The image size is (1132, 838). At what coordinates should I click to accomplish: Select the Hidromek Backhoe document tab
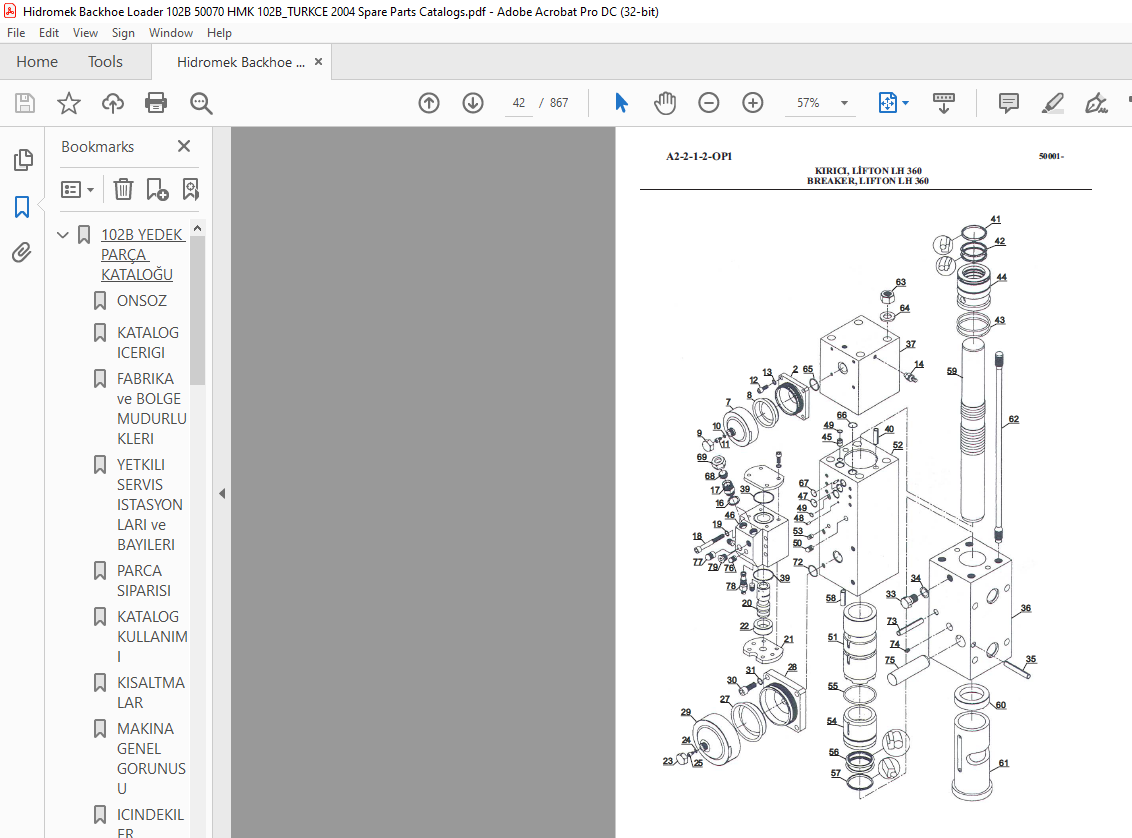[241, 62]
